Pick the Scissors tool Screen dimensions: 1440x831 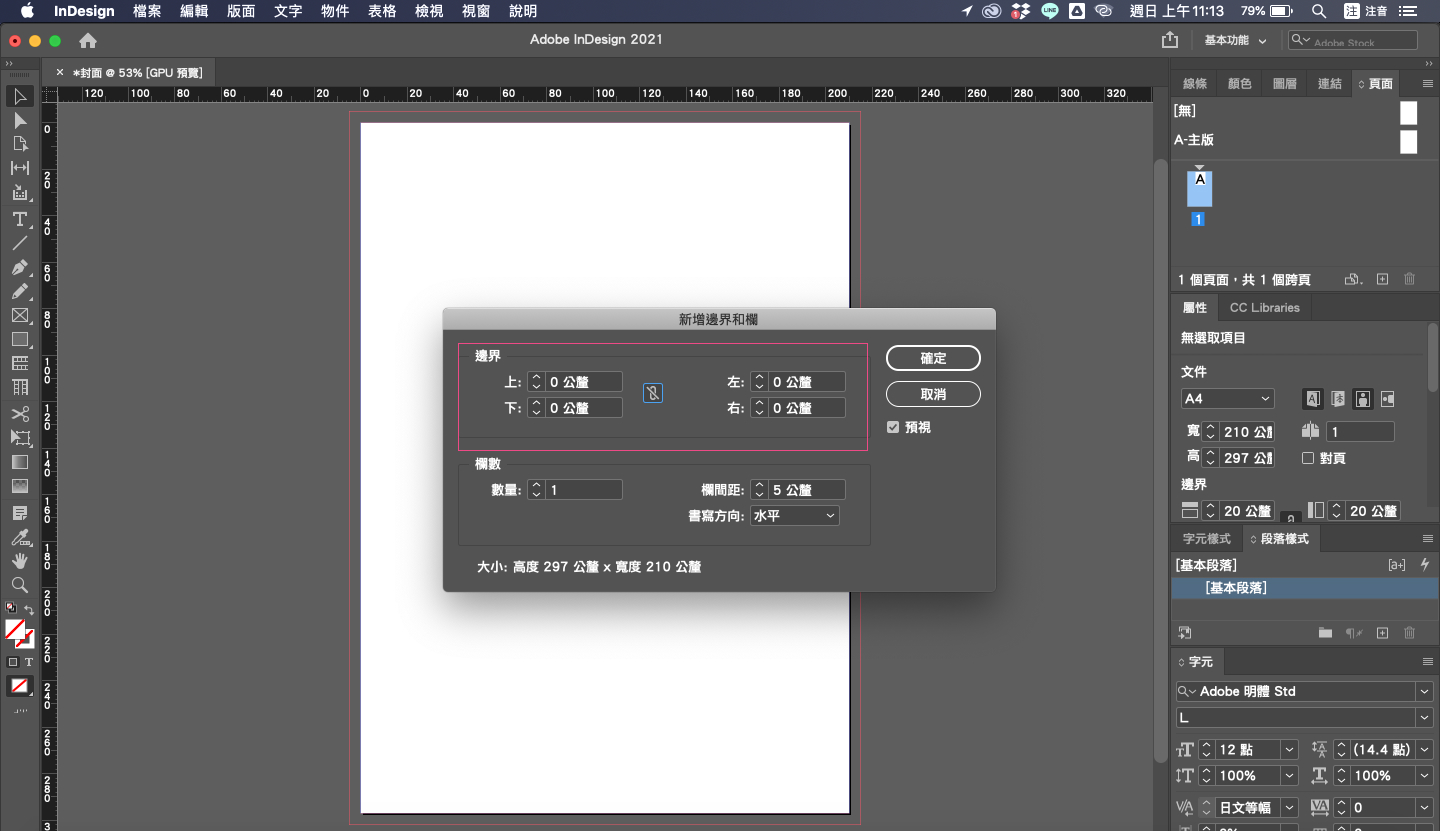point(19,413)
